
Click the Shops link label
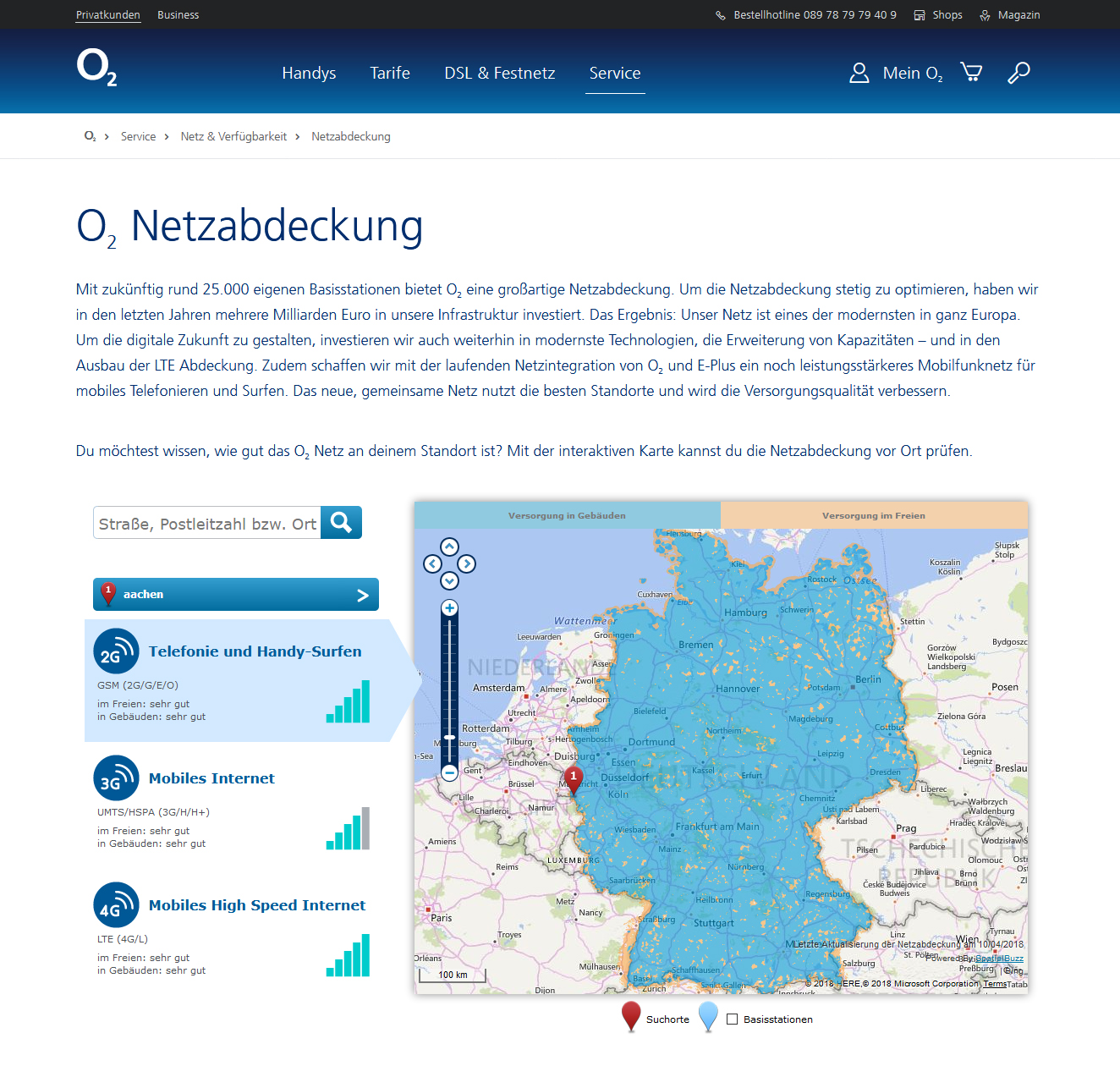click(947, 15)
